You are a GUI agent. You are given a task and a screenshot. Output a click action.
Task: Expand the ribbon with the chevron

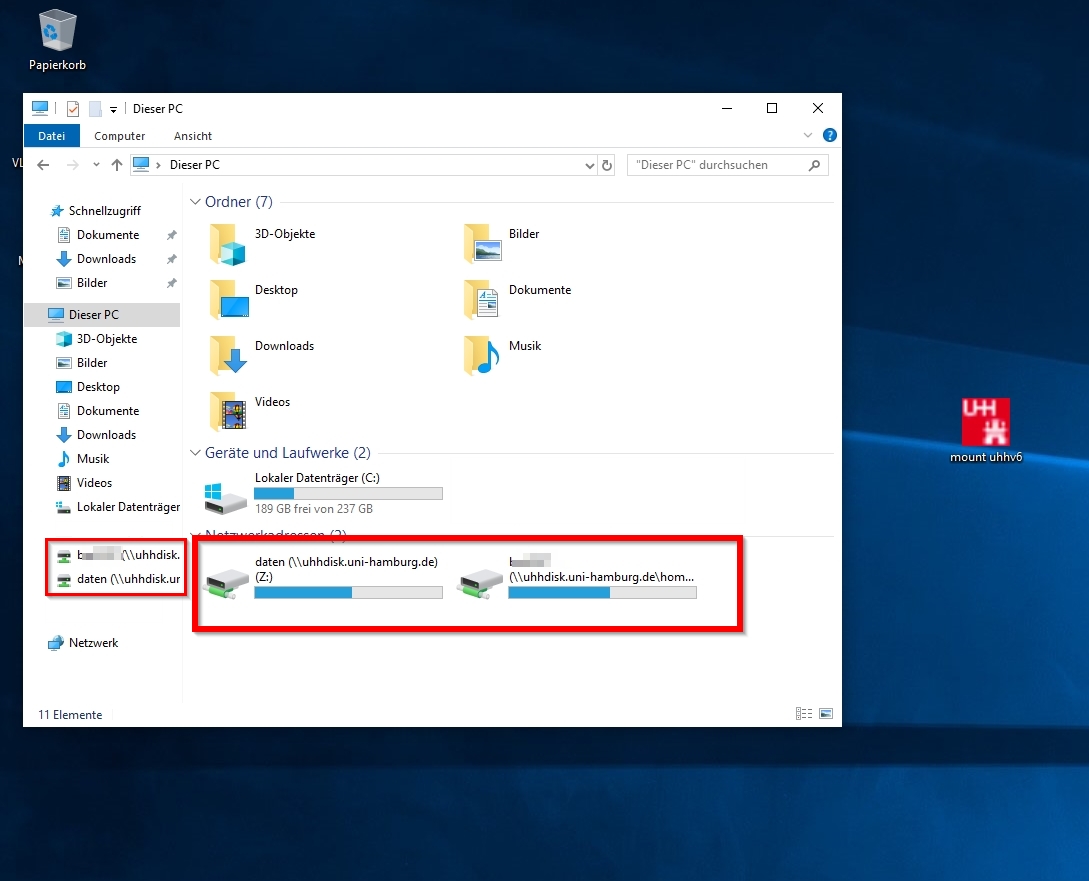click(x=808, y=136)
